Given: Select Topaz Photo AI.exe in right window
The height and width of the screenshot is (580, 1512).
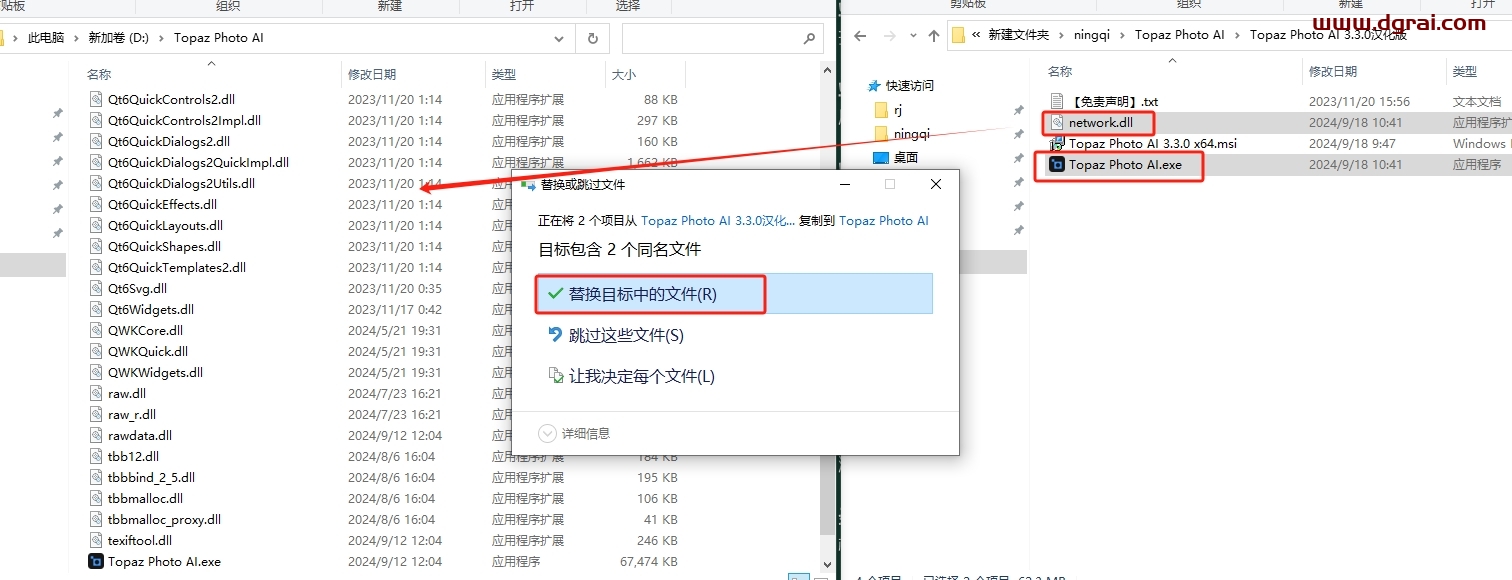Looking at the screenshot, I should coord(1125,164).
